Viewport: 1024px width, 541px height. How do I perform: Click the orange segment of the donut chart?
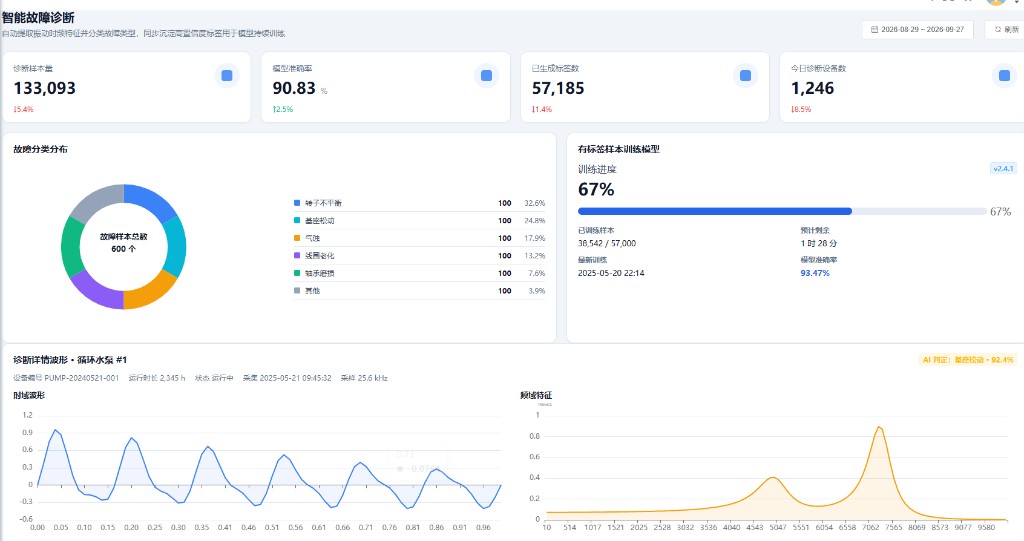pyautogui.click(x=148, y=293)
